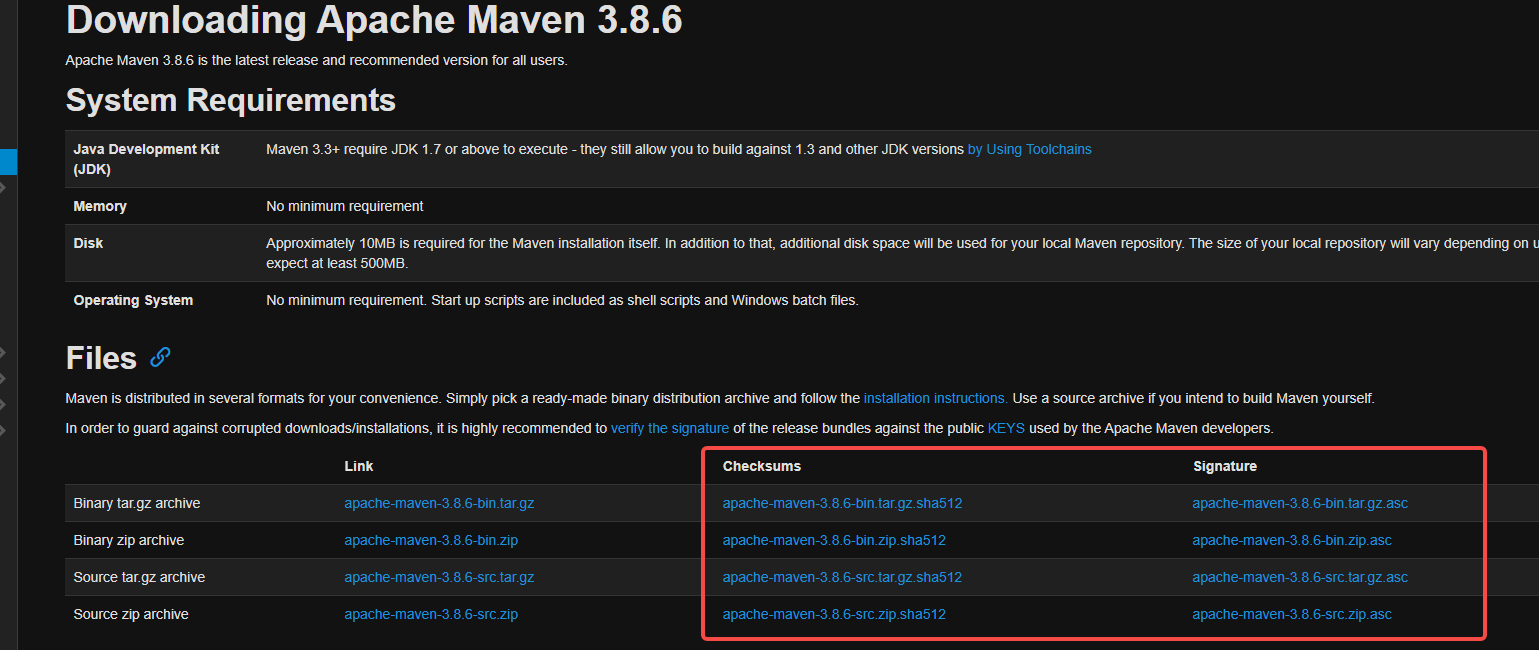The height and width of the screenshot is (650, 1539).
Task: Click the 'Java Development Kit (JDK)' row label
Action: (x=146, y=159)
